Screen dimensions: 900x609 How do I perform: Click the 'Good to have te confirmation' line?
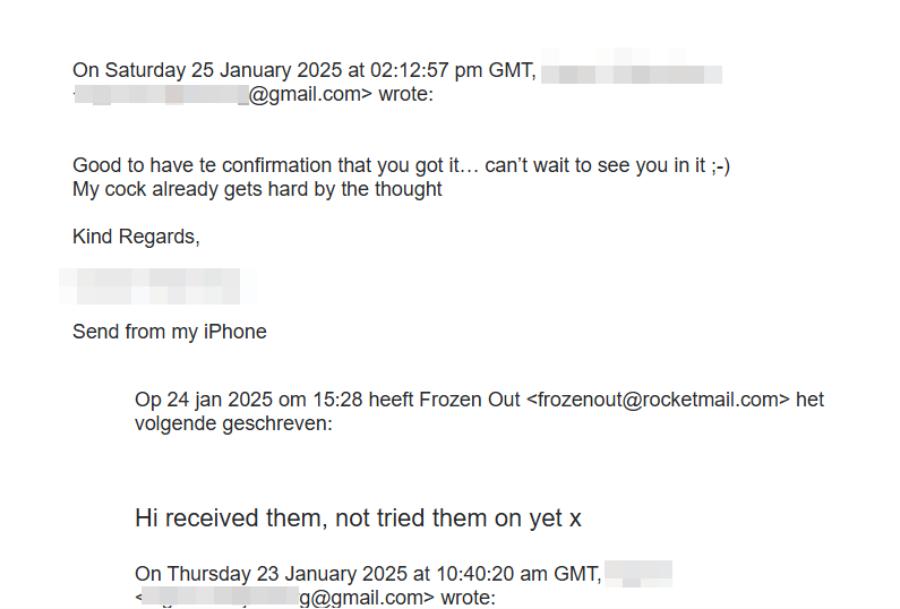(x=401, y=165)
